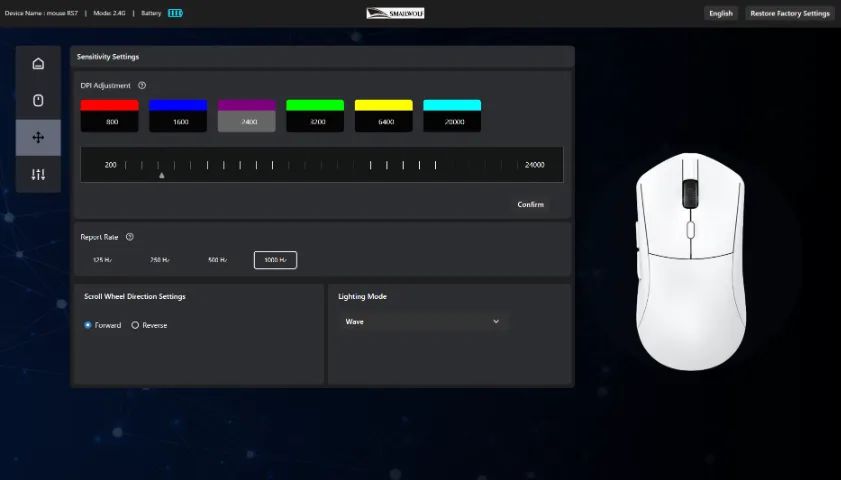Screen dimensions: 841x480
Task: Click the Lighting Mode heading
Action: (362, 296)
